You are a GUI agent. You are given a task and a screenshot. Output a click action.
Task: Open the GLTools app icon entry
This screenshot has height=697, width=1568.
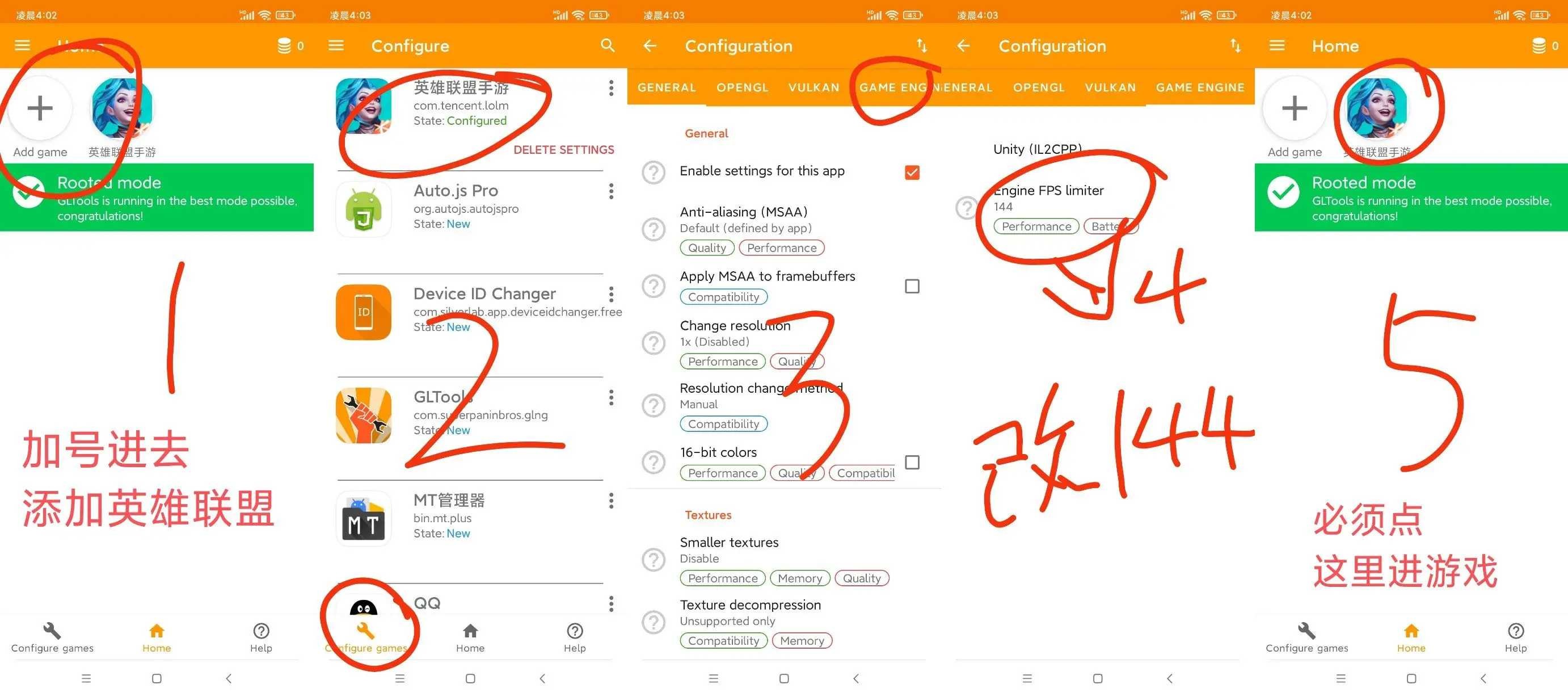(364, 415)
